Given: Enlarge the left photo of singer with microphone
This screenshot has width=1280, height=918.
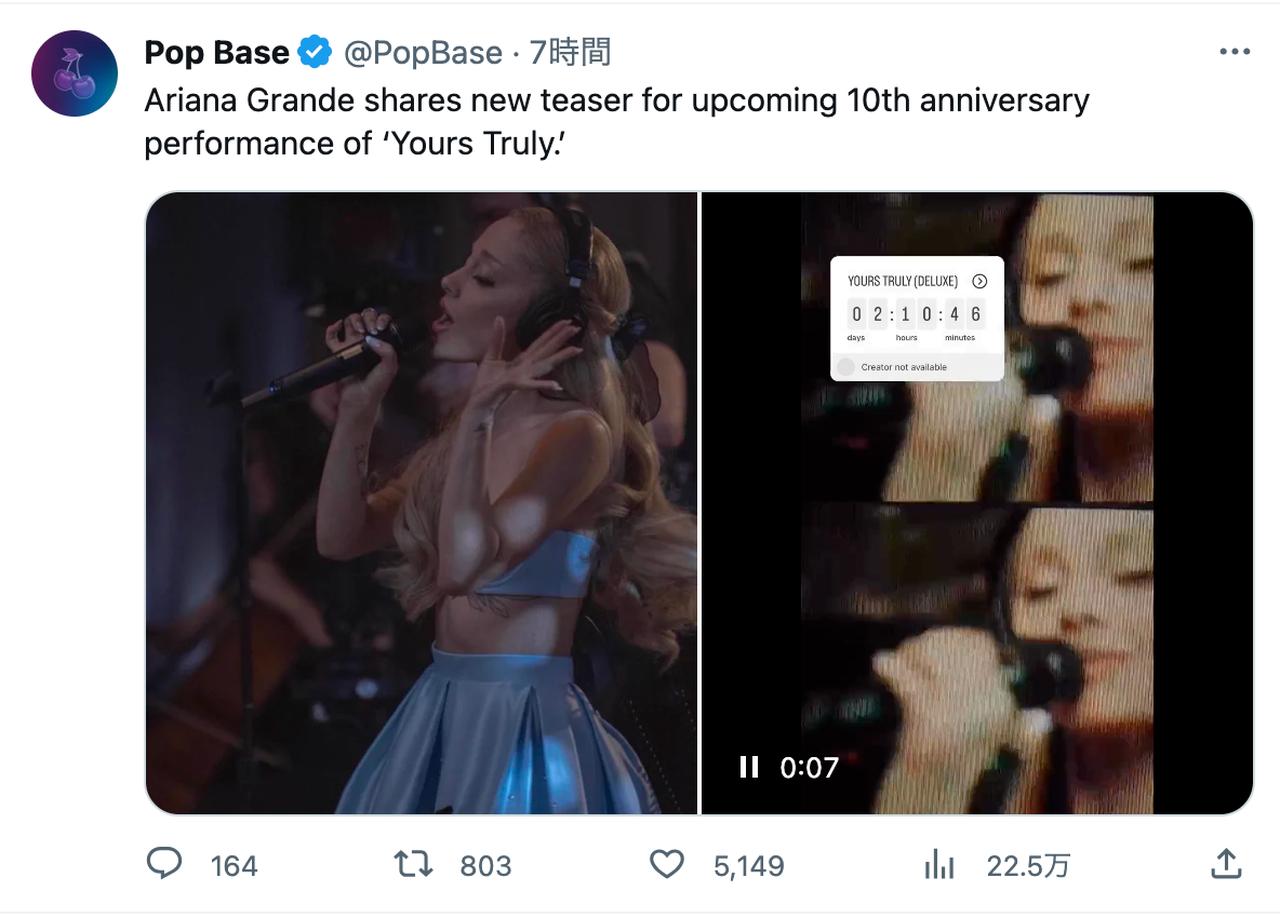Looking at the screenshot, I should click(421, 502).
